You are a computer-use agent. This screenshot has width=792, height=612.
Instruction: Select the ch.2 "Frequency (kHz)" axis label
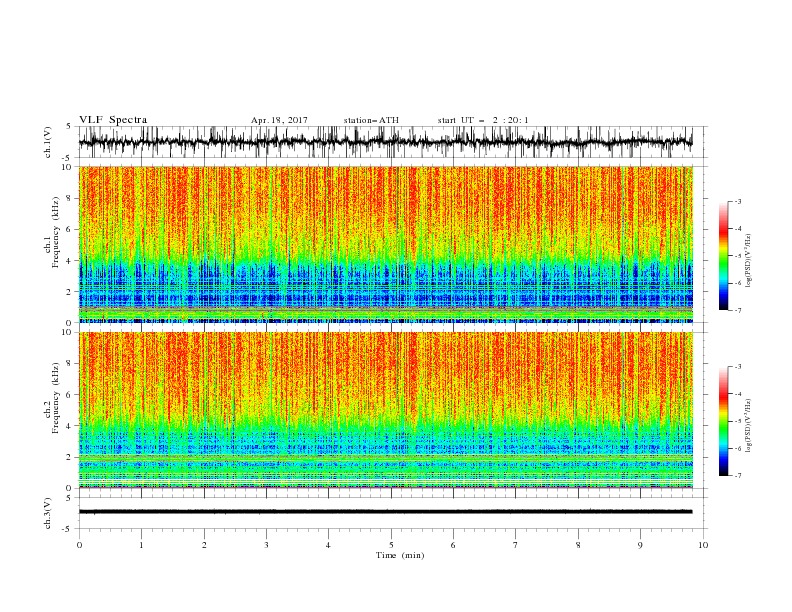click(56, 397)
